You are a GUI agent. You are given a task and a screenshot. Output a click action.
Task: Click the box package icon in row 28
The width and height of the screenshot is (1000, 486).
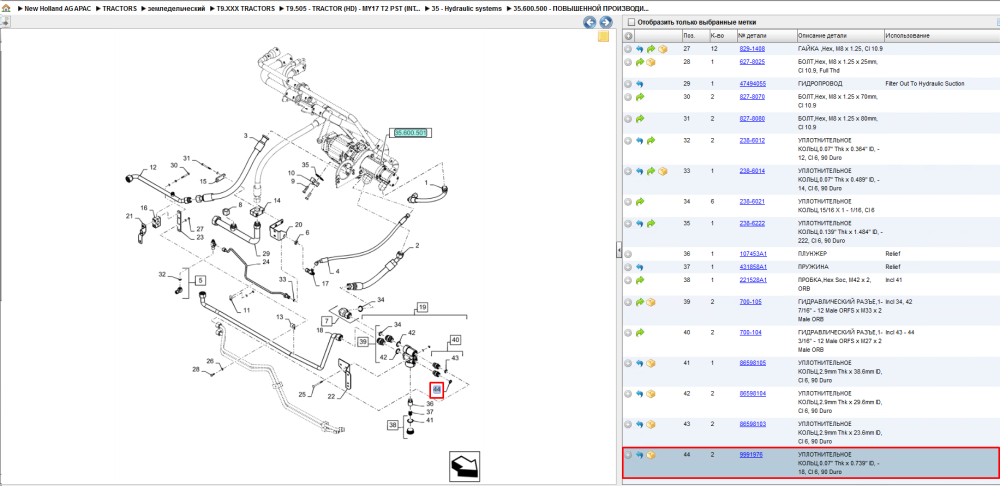(651, 63)
